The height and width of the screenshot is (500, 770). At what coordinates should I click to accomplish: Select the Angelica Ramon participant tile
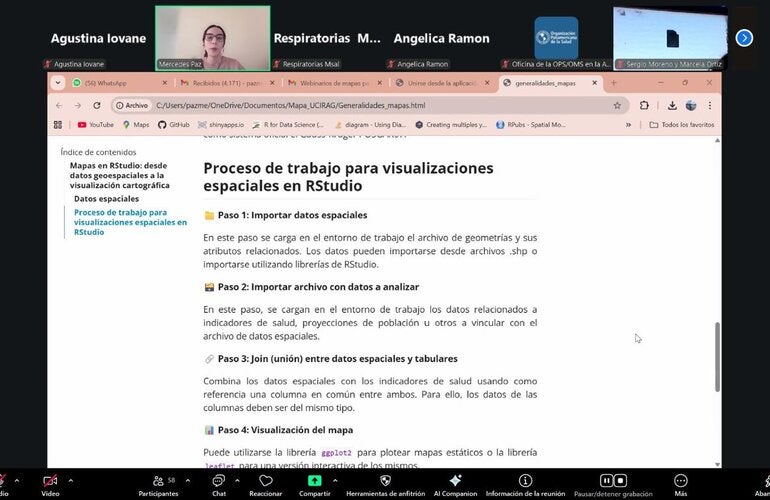(x=441, y=38)
